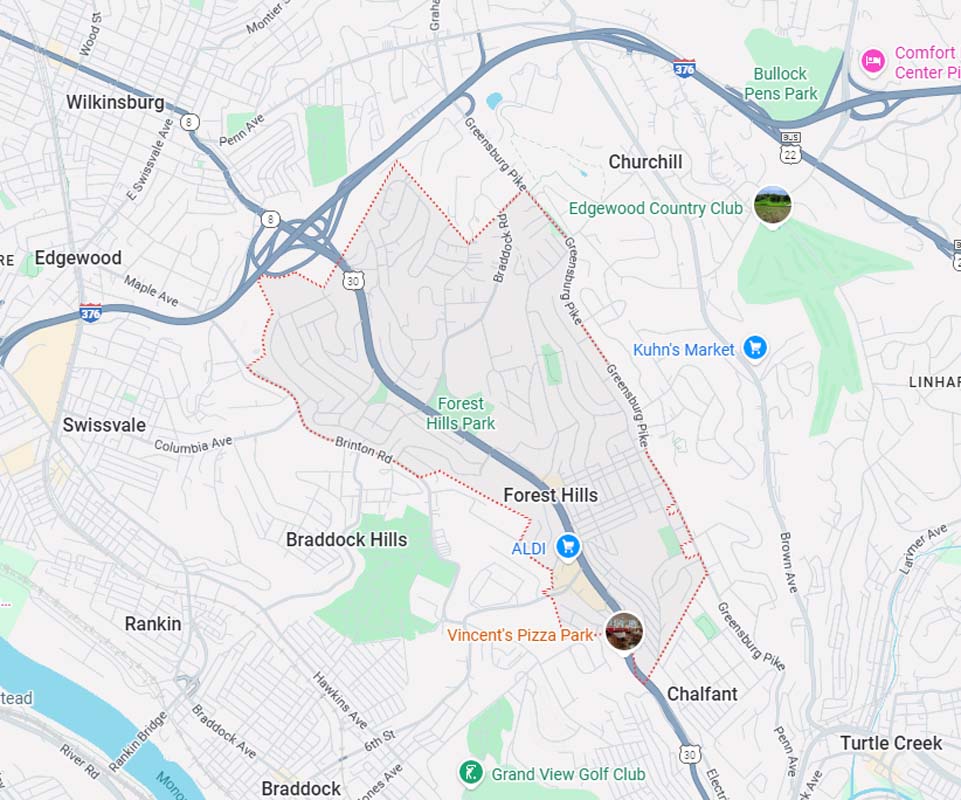Click the Bullock Pens Park label
961x800 pixels.
pyautogui.click(x=781, y=83)
